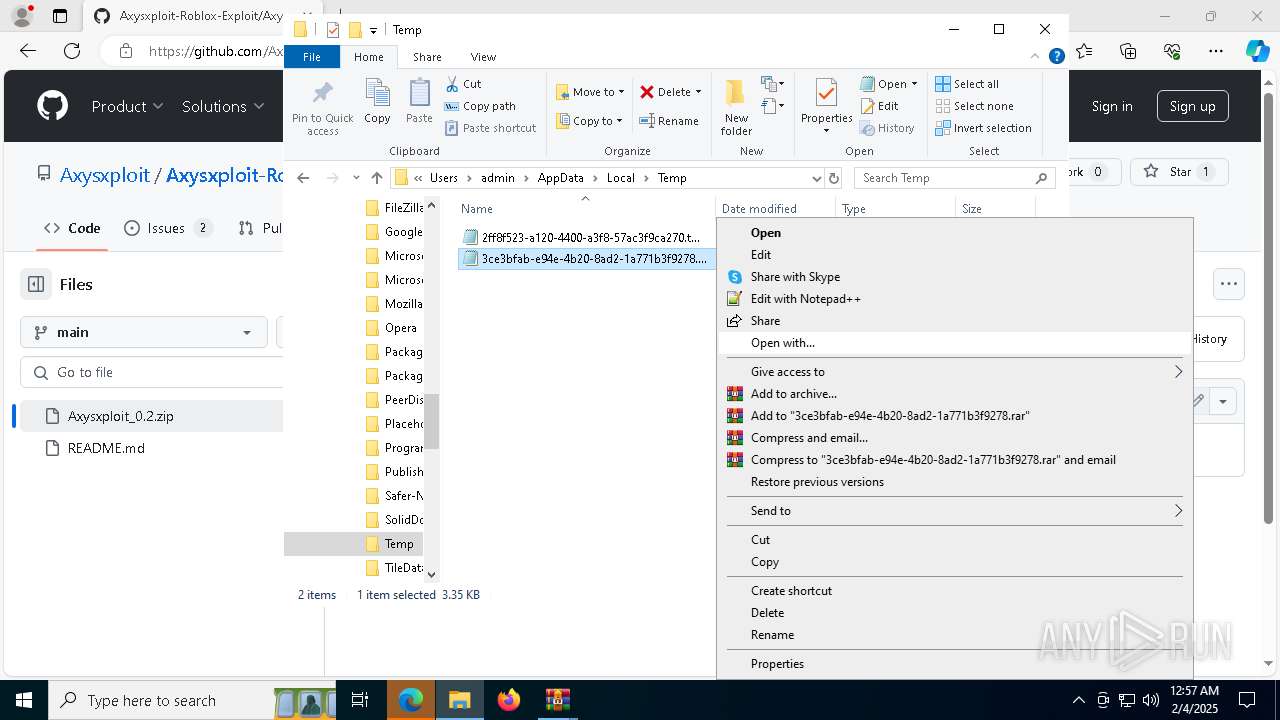Click Edit in the Open group
Screen dimensions: 1280x720
(x=878, y=106)
